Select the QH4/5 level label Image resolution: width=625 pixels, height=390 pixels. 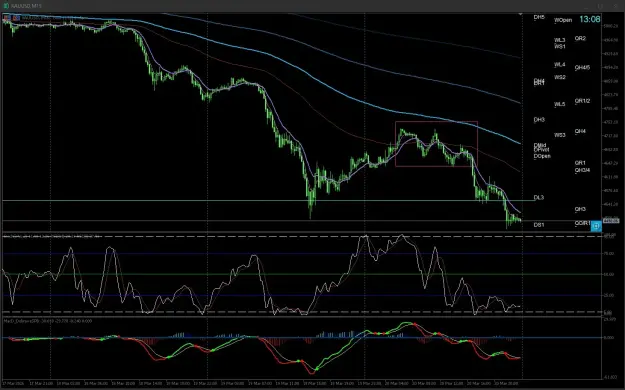point(582,67)
